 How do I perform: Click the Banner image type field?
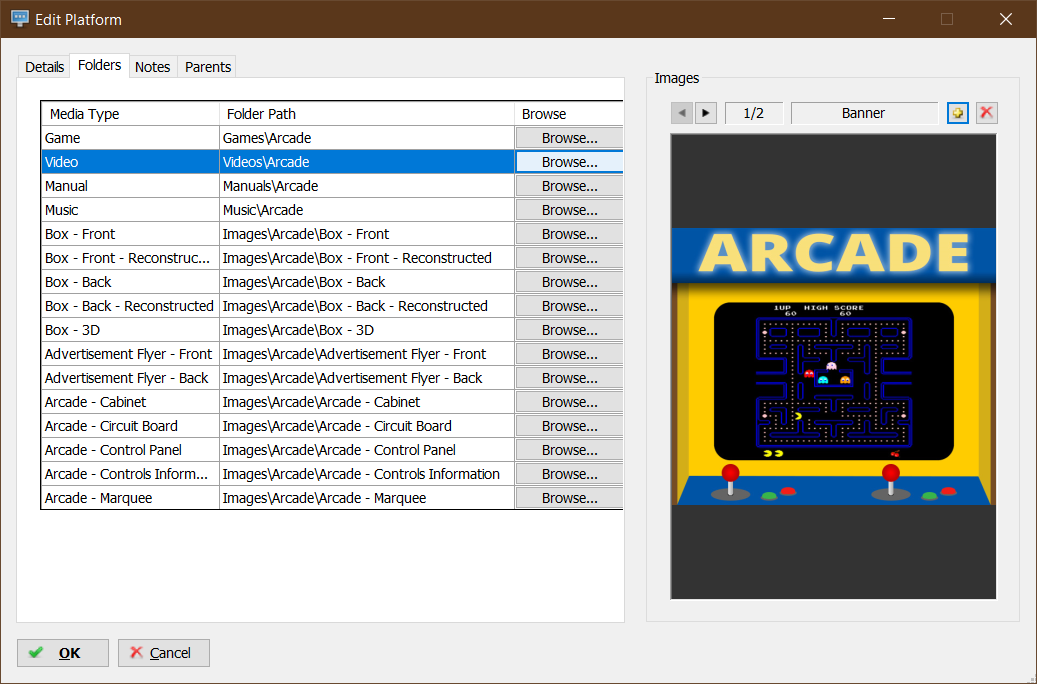tap(864, 113)
